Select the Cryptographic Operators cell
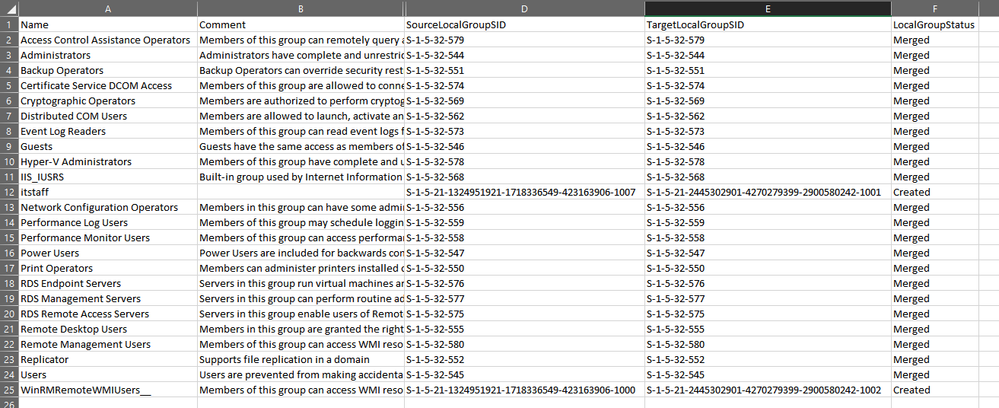Image resolution: width=999 pixels, height=408 pixels. point(108,101)
